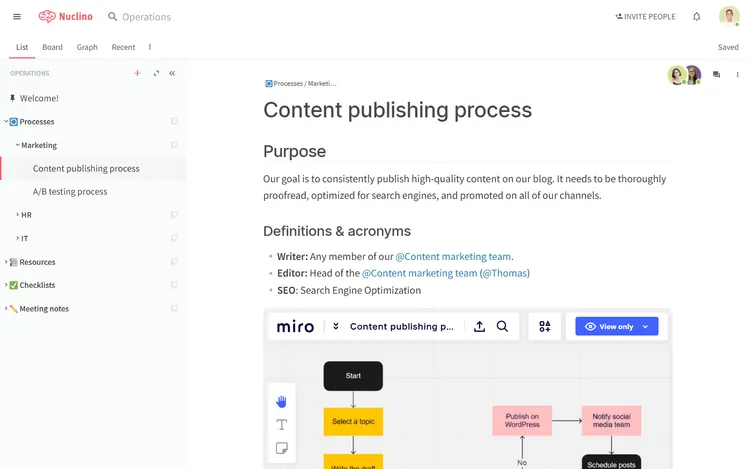Add new item with red plus icon
This screenshot has height=469, width=750.
(x=137, y=73)
